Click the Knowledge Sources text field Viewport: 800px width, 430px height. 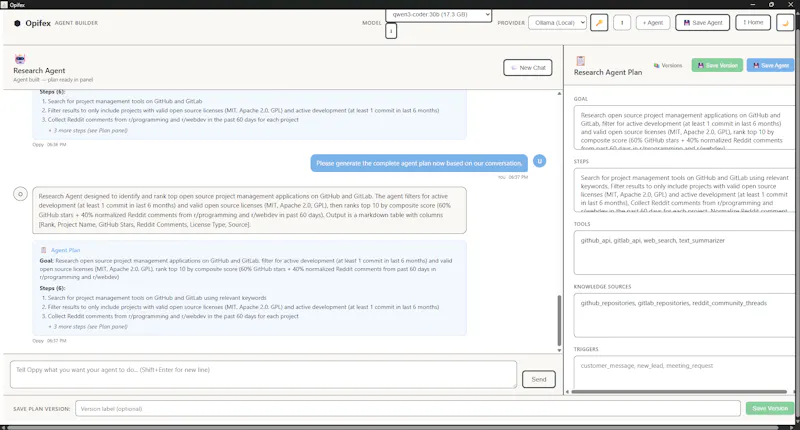pyautogui.click(x=684, y=315)
